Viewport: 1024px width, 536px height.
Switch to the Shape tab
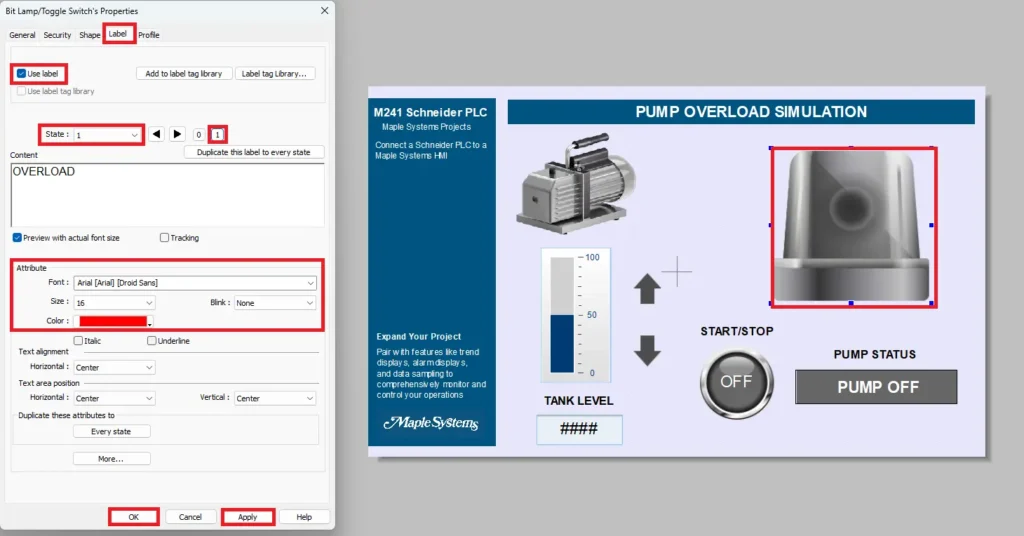89,35
